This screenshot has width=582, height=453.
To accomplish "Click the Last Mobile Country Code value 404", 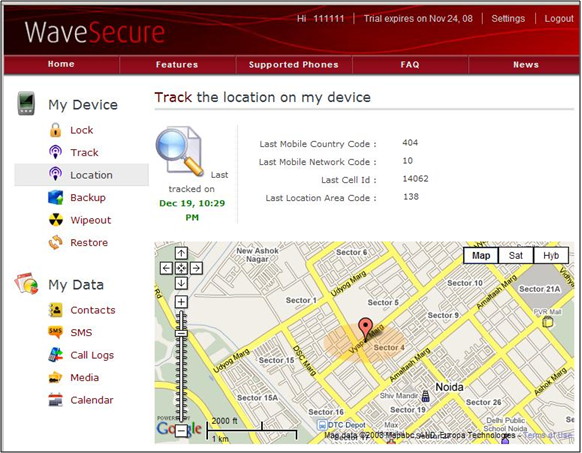I will tap(410, 143).
